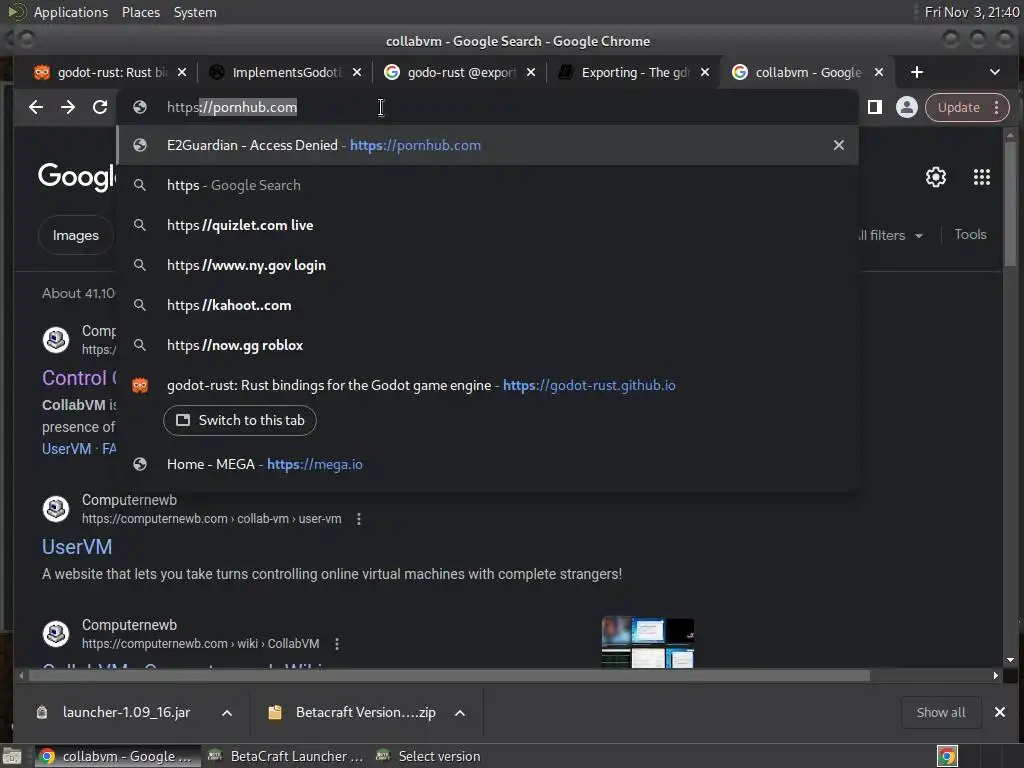Click the 'Switch to this tab' button
This screenshot has width=1024, height=768.
tap(240, 421)
